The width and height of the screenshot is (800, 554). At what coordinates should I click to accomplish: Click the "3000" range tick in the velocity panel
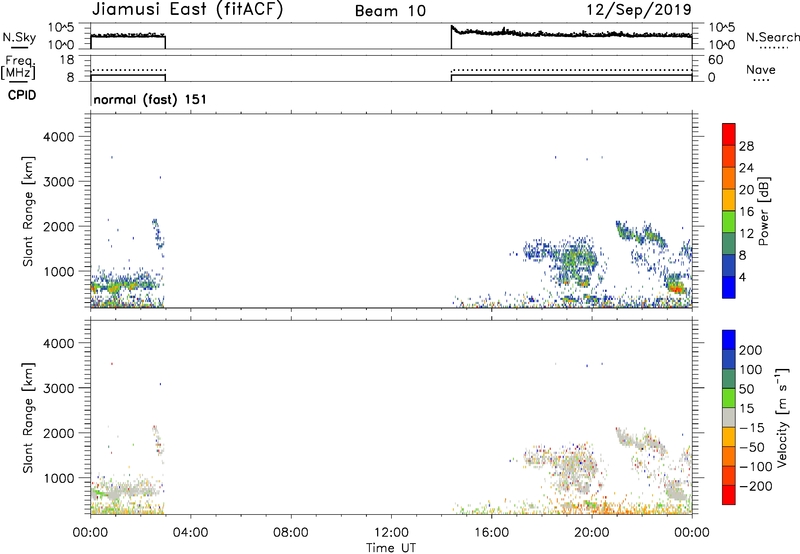58,388
